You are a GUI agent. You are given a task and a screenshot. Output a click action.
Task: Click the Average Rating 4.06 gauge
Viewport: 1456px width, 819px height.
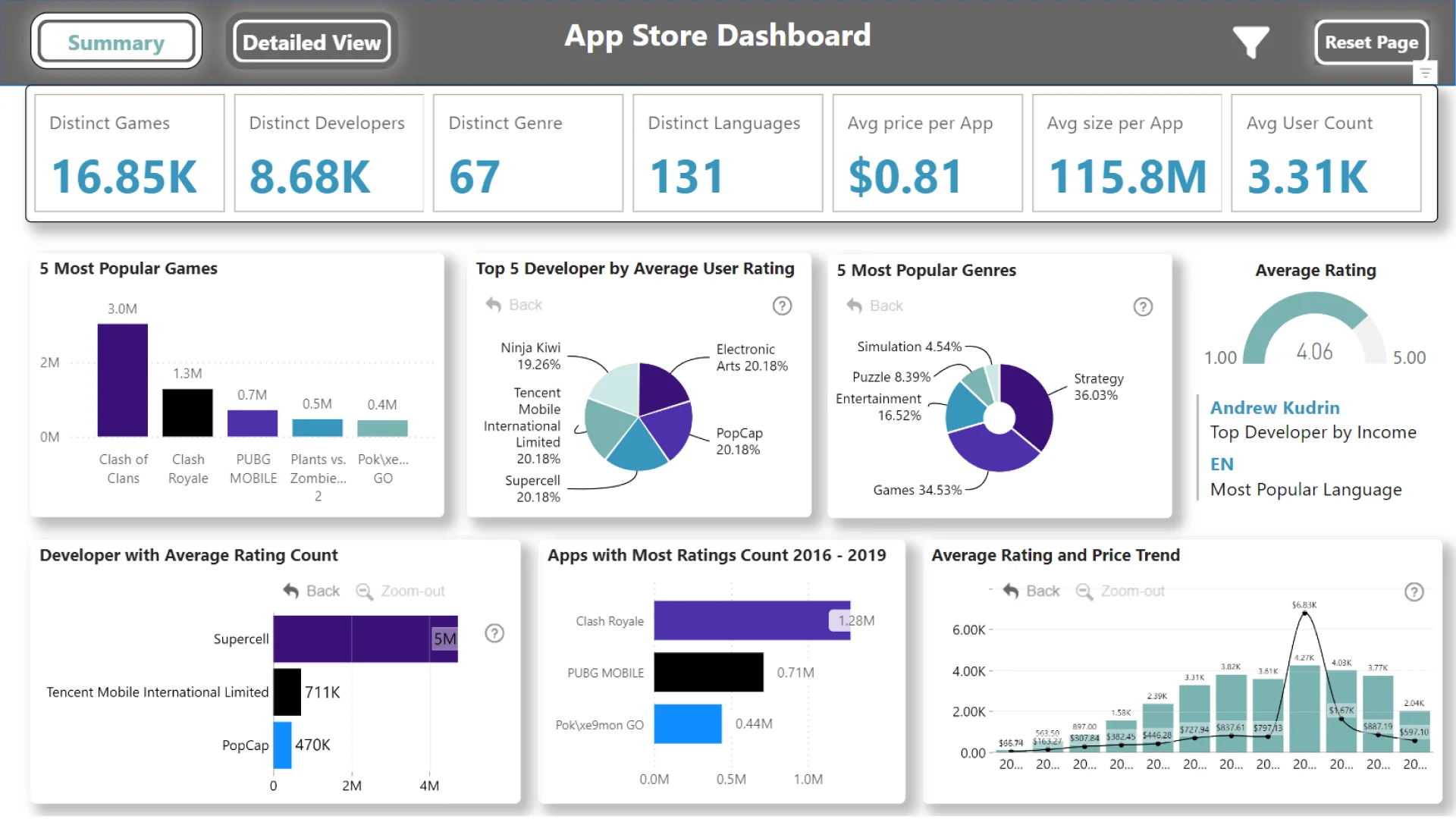pos(1315,328)
